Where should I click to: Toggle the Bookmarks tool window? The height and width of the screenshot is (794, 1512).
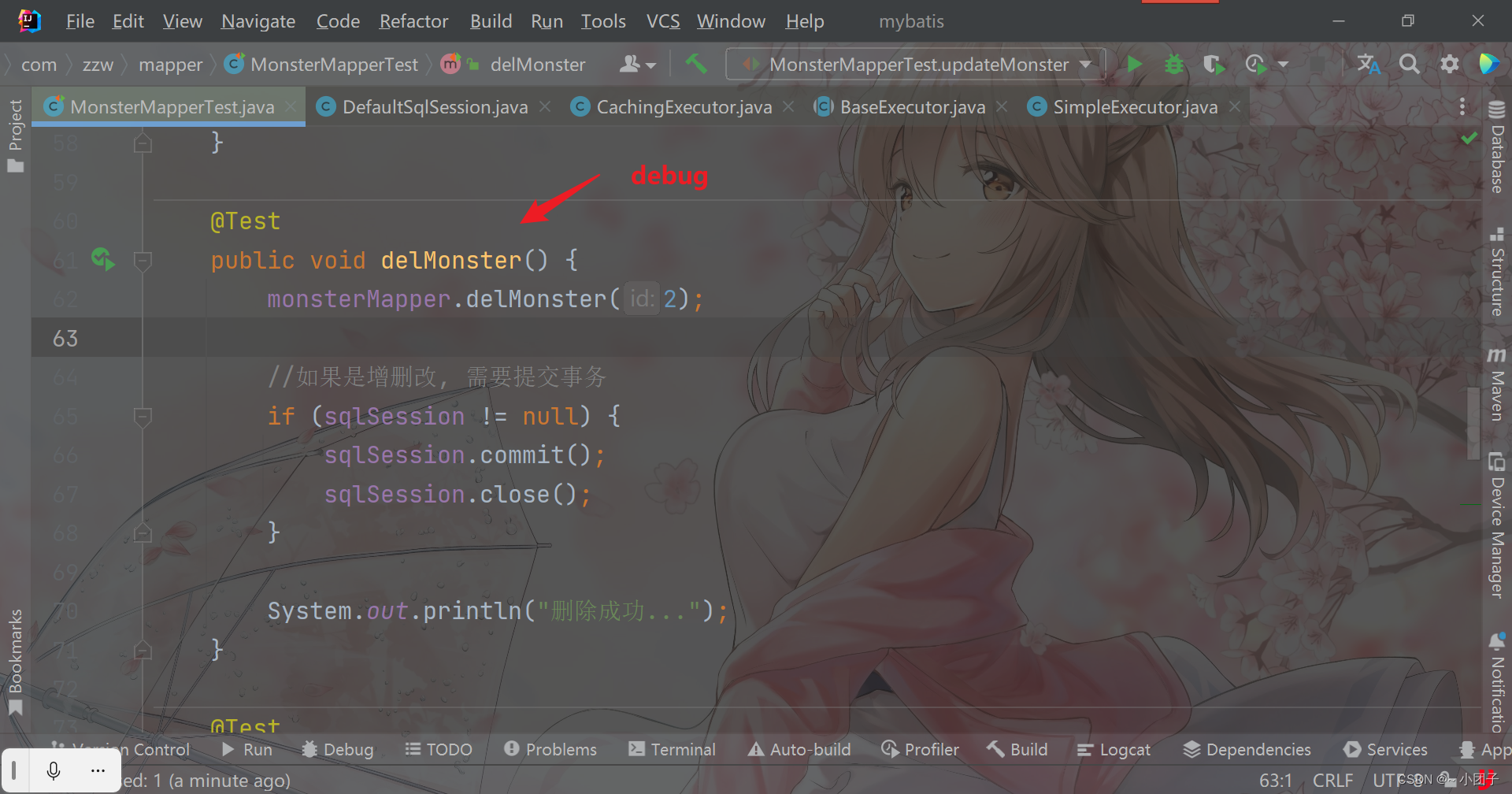click(x=15, y=662)
